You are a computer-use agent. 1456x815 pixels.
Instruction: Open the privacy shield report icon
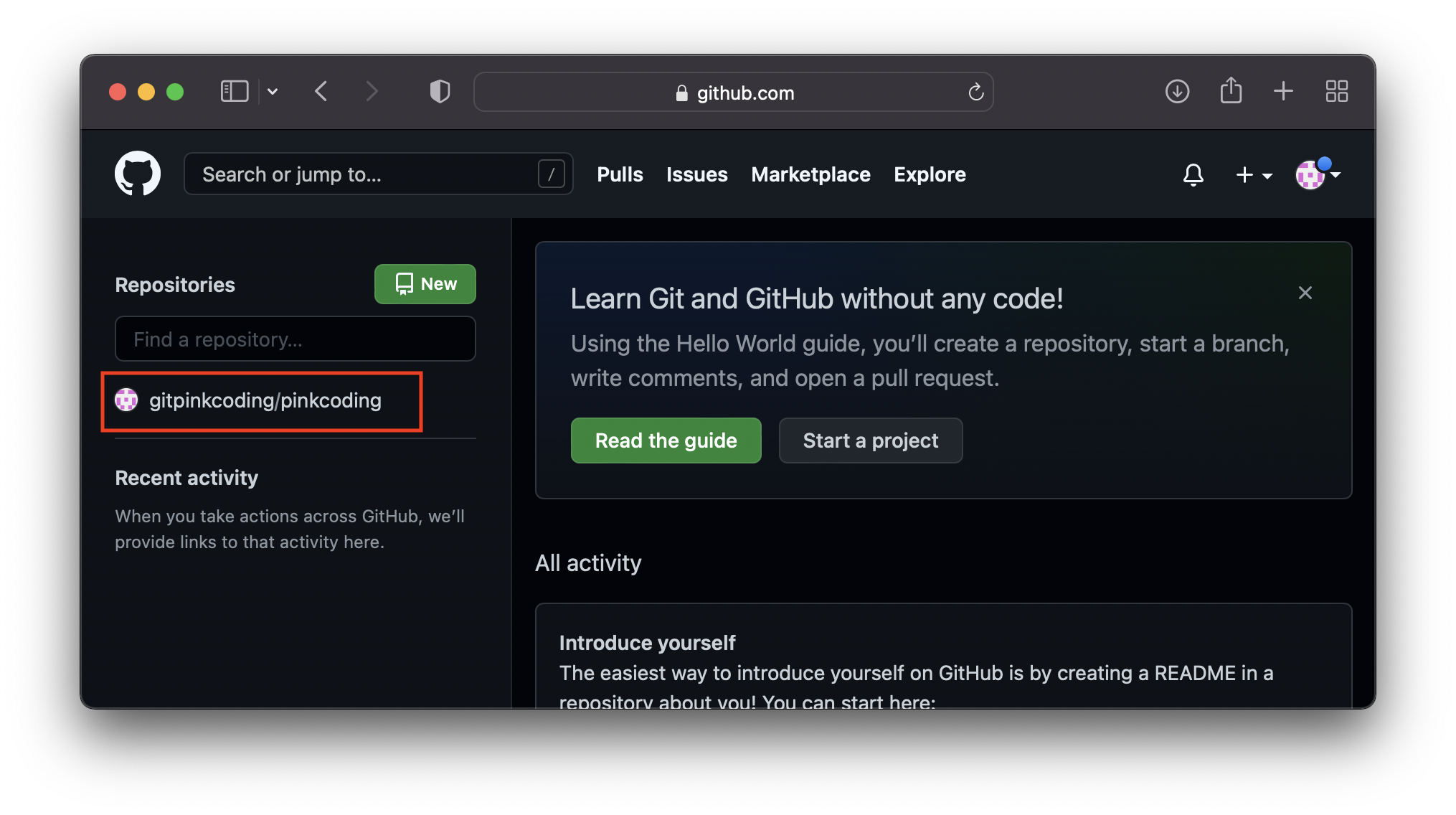(440, 92)
